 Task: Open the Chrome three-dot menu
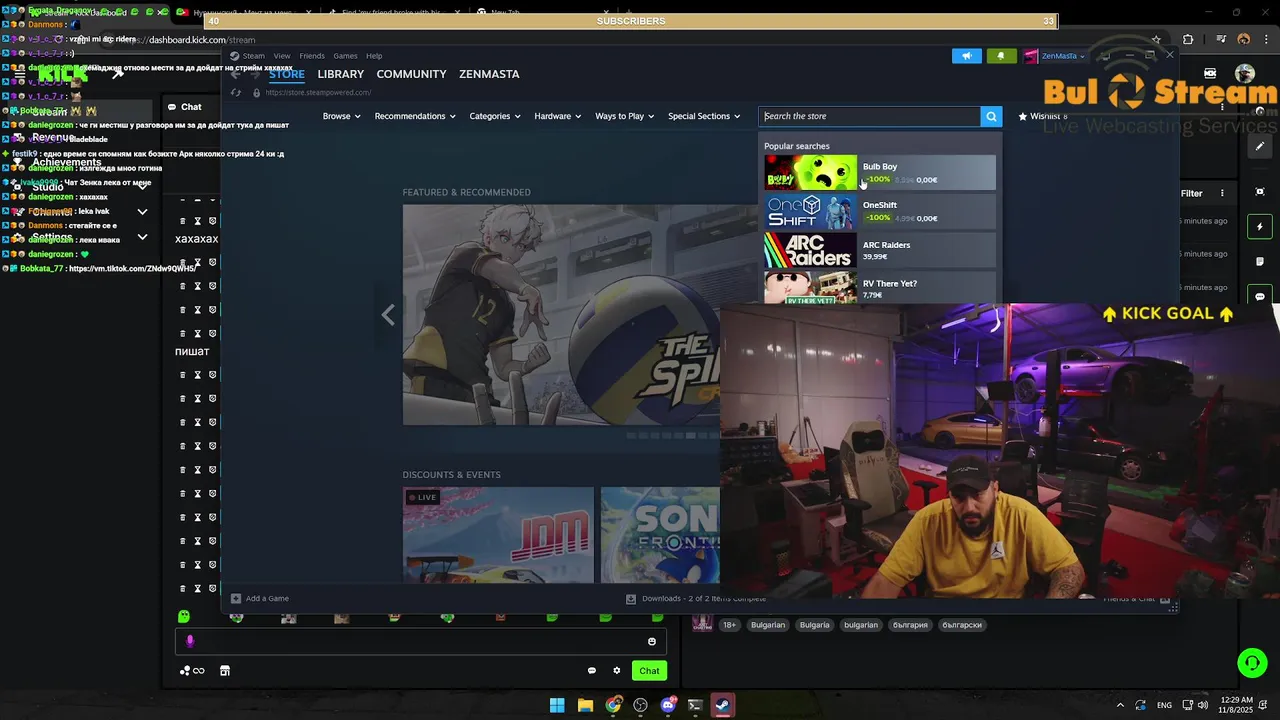point(1264,40)
